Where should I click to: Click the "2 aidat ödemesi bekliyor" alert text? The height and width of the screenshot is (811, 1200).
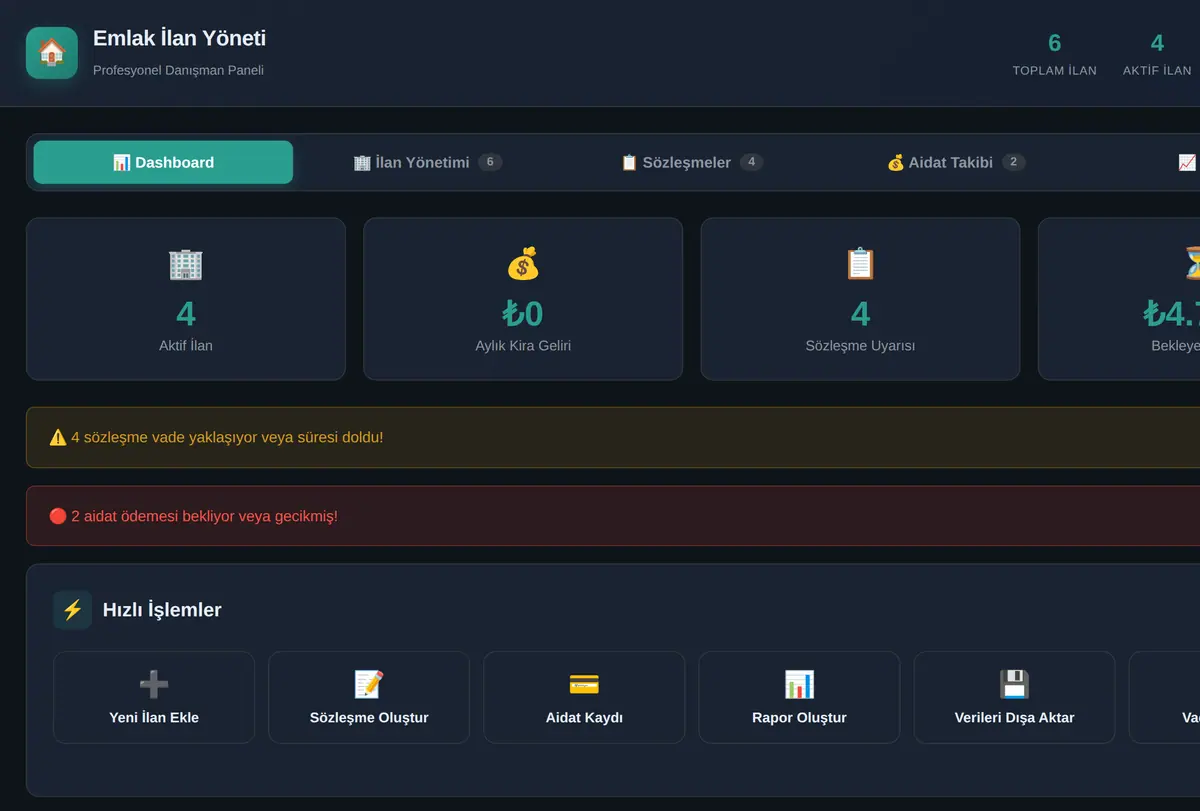tap(204, 517)
